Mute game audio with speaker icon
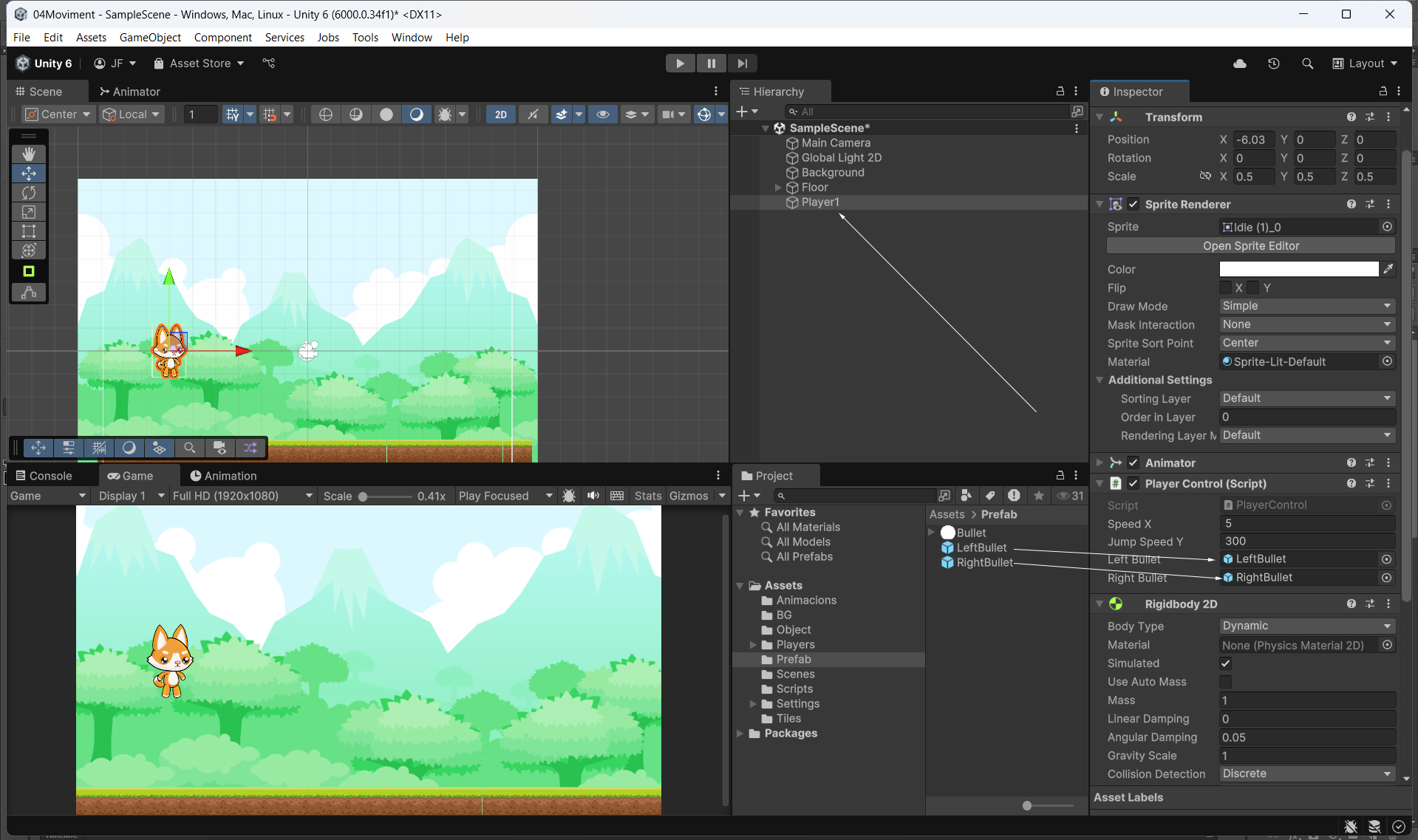 point(593,496)
